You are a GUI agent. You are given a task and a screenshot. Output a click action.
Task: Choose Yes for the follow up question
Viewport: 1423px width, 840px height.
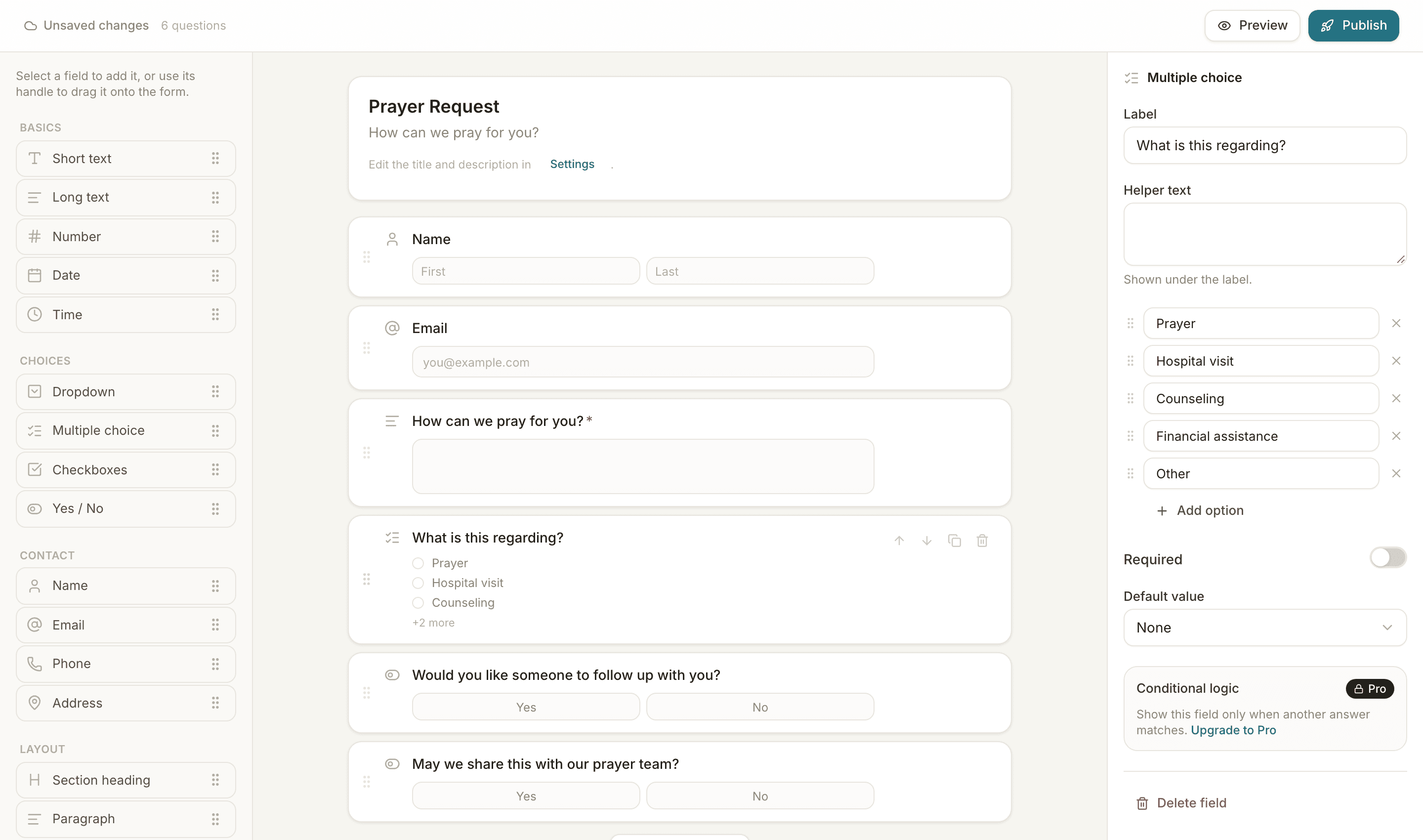(526, 707)
